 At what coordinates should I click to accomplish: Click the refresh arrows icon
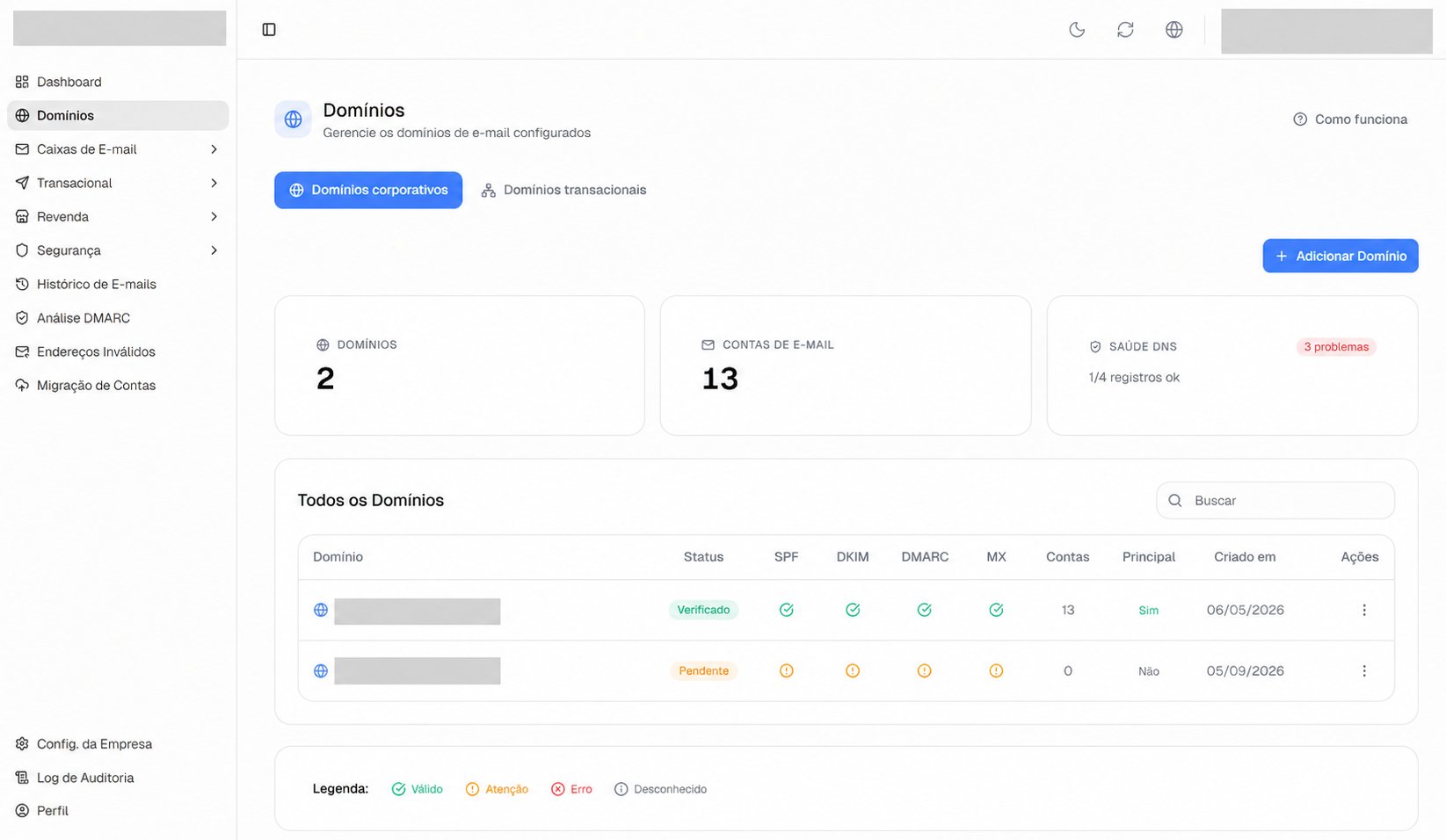pyautogui.click(x=1125, y=30)
